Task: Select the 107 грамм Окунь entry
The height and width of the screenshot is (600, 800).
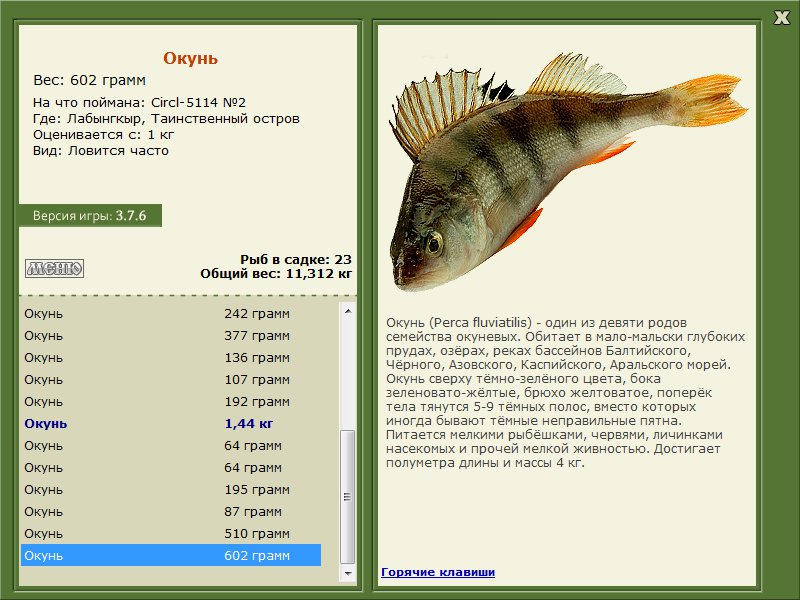Action: 171,380
